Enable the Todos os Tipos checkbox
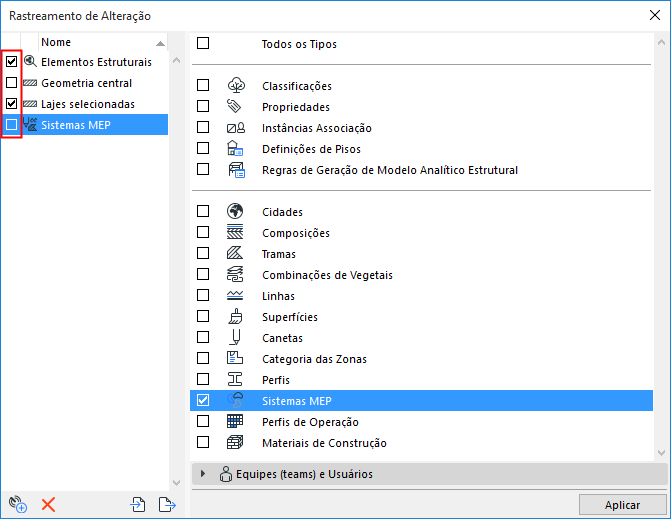Image resolution: width=671 pixels, height=519 pixels. point(203,44)
